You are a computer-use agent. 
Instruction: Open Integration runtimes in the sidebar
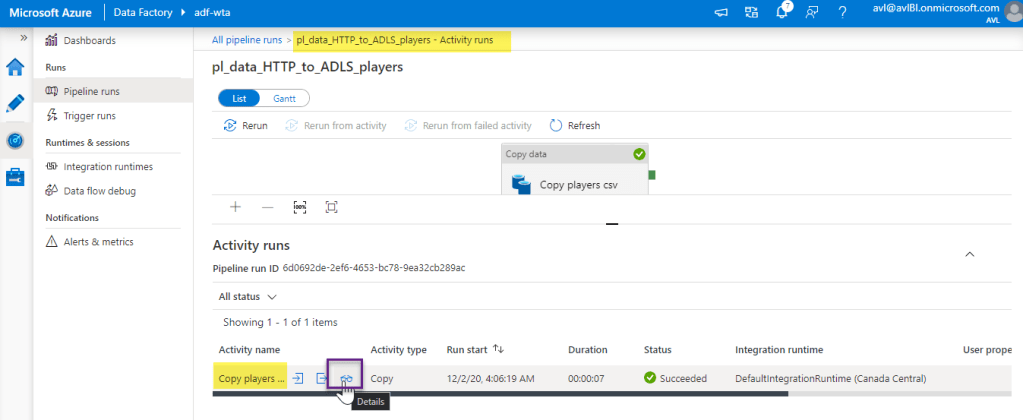click(x=107, y=166)
